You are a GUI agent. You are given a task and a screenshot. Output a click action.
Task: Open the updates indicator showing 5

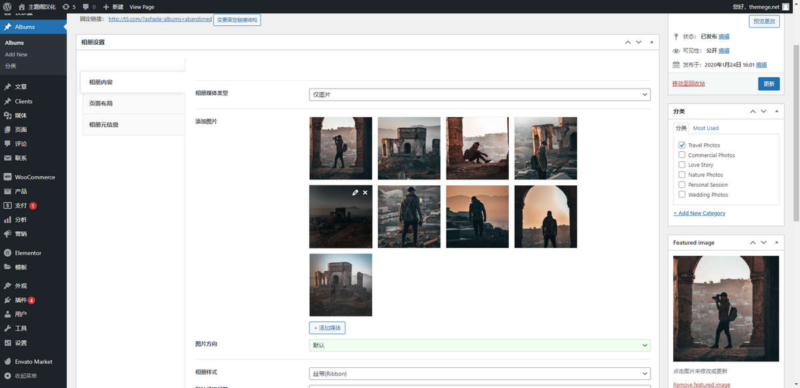pos(69,7)
